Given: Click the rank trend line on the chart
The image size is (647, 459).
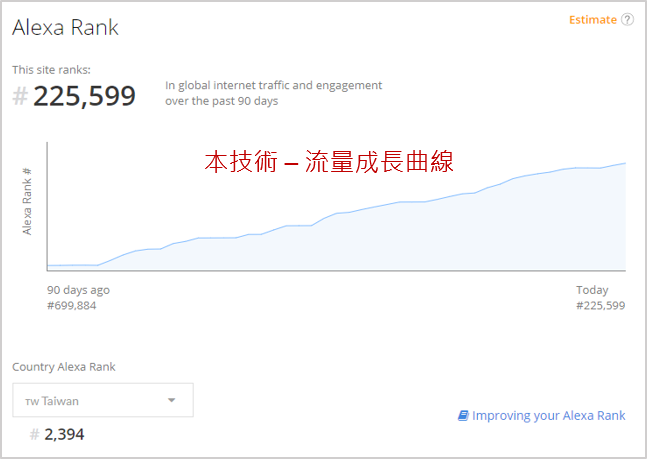Looking at the screenshot, I should coord(336,213).
